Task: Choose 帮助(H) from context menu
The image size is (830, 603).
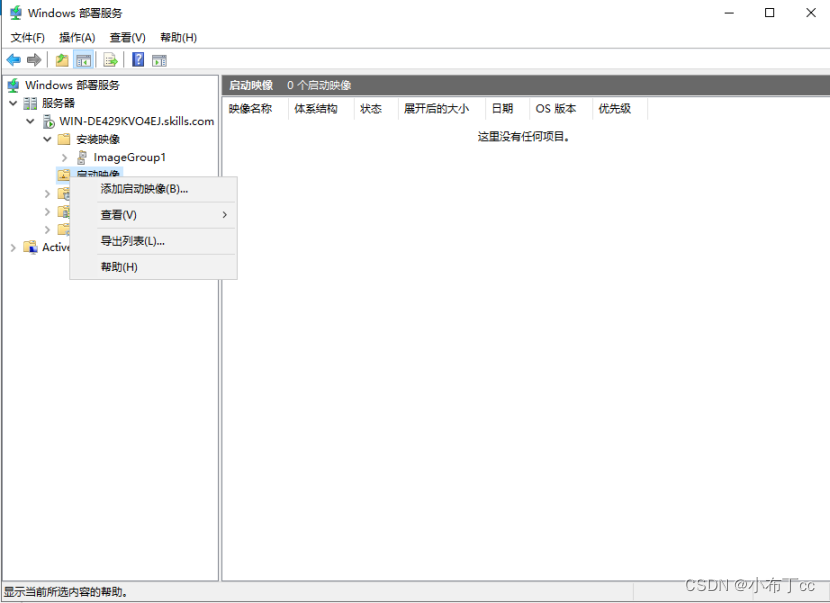Action: click(154, 267)
